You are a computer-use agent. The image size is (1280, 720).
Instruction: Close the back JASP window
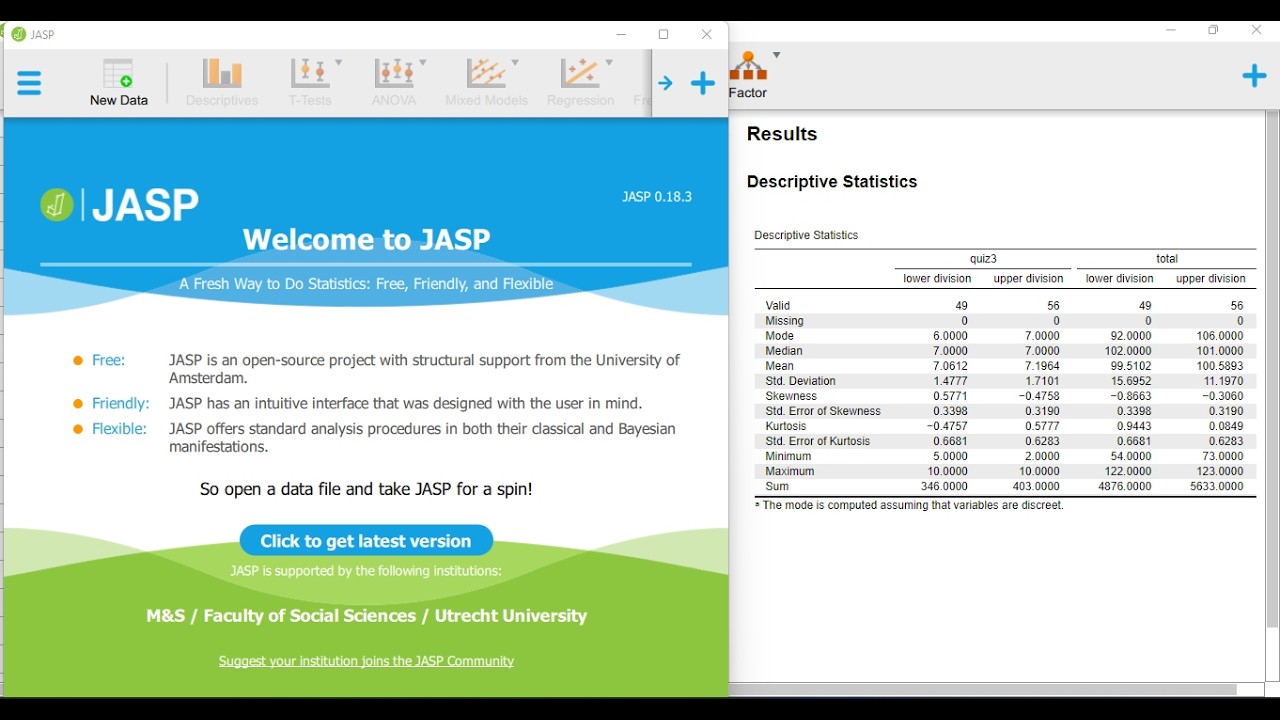coord(1257,31)
